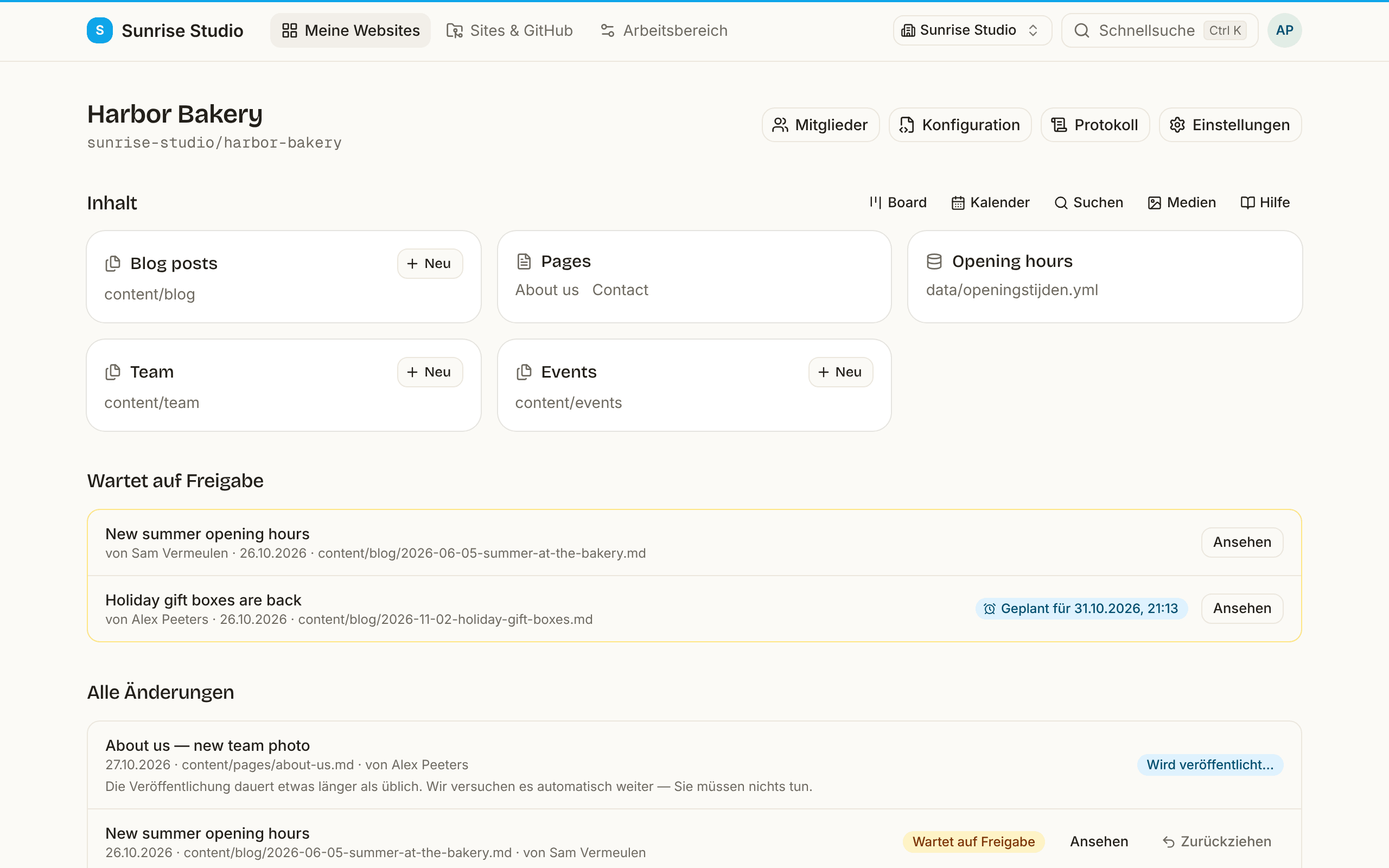The image size is (1389, 868).
Task: Open the Konfiguration button
Action: coord(960,125)
